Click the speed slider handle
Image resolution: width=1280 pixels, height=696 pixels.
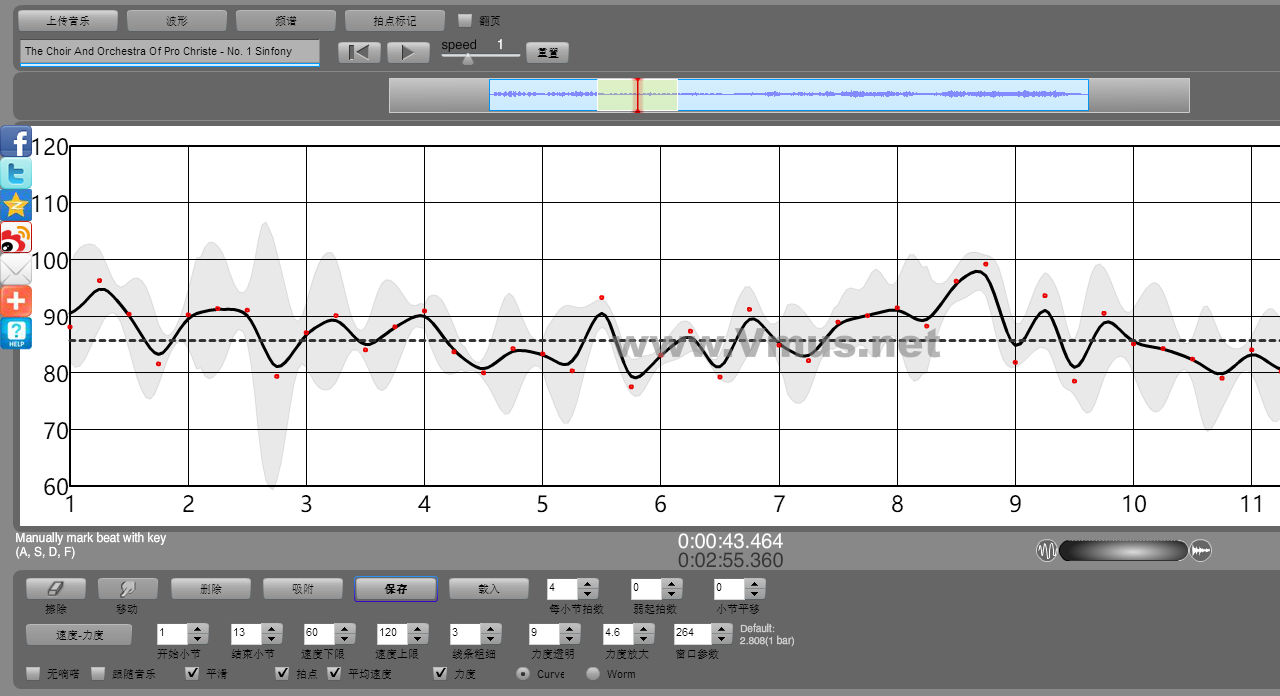click(468, 59)
